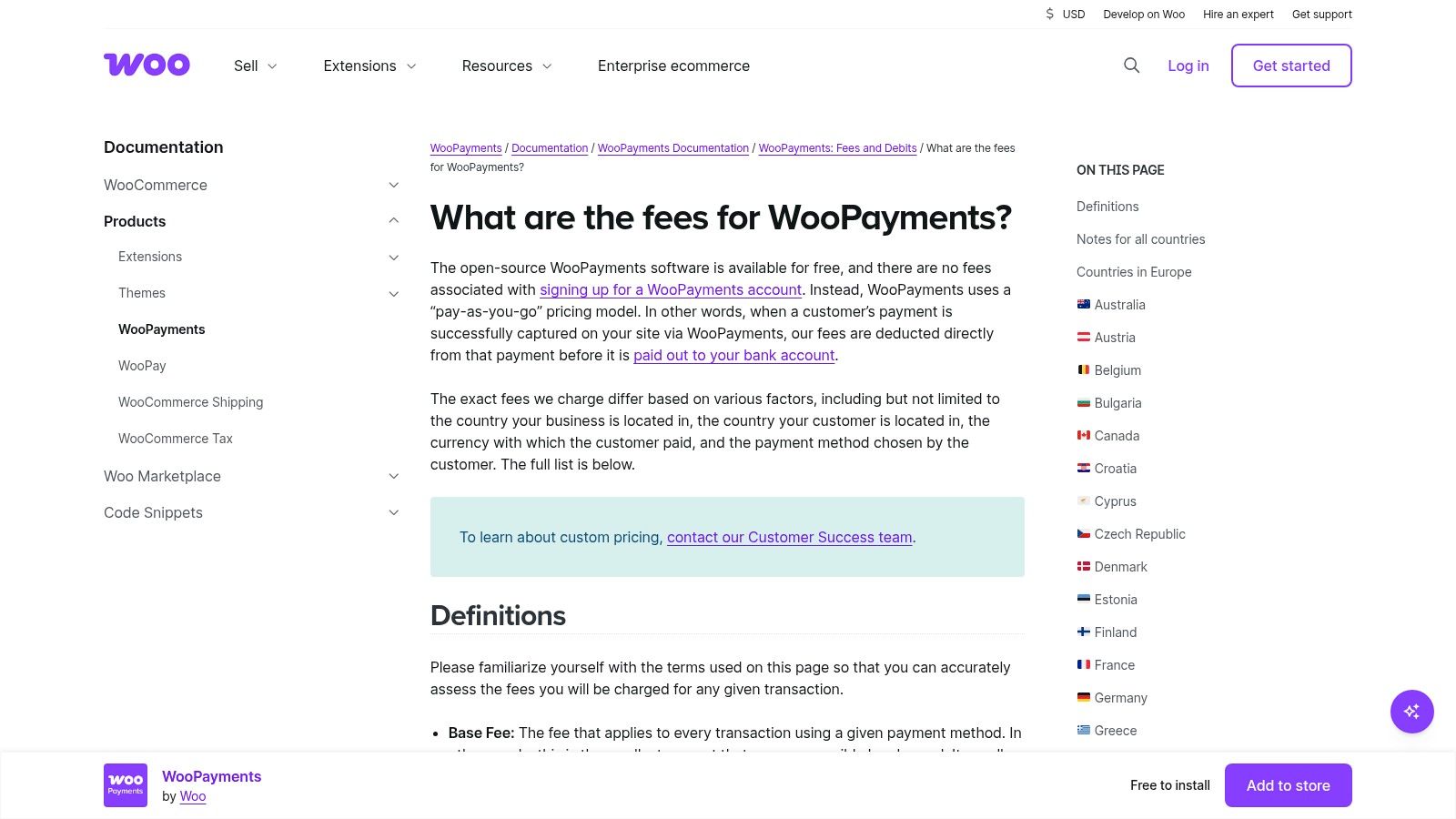Click the Greece flag icon
This screenshot has height=819, width=1456.
tap(1083, 731)
